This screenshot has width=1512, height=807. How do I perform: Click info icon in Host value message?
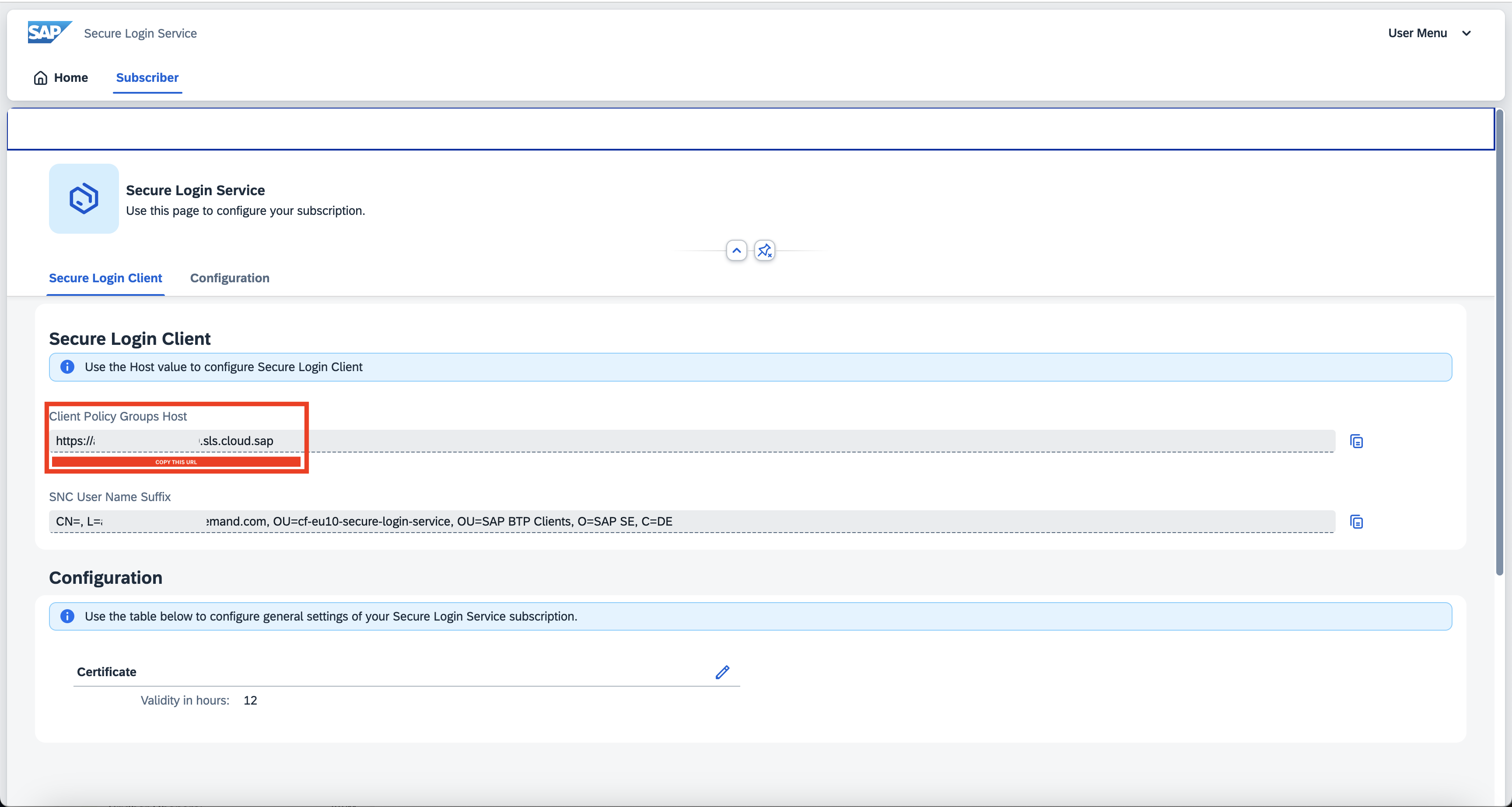tap(67, 367)
